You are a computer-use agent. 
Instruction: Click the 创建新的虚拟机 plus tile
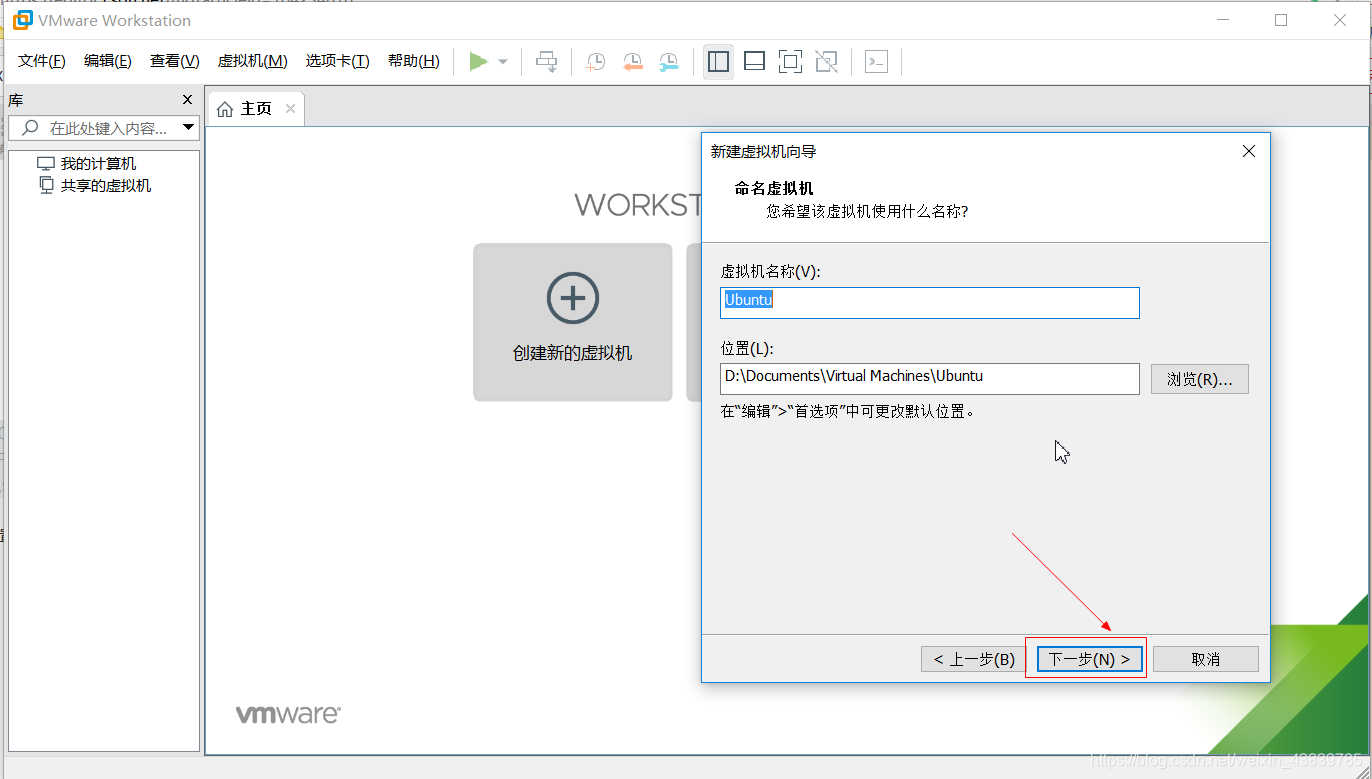coord(571,322)
